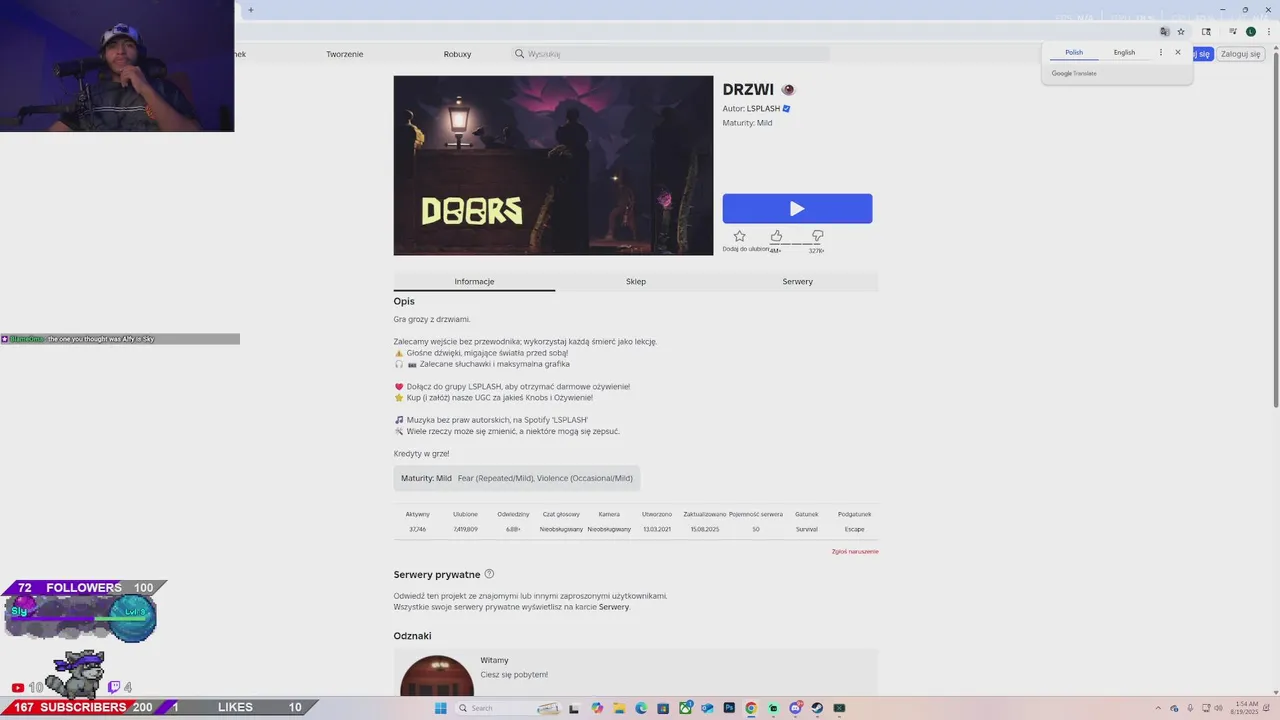Screen dimensions: 1280x720
Task: Click the blue Play game button
Action: pos(797,208)
